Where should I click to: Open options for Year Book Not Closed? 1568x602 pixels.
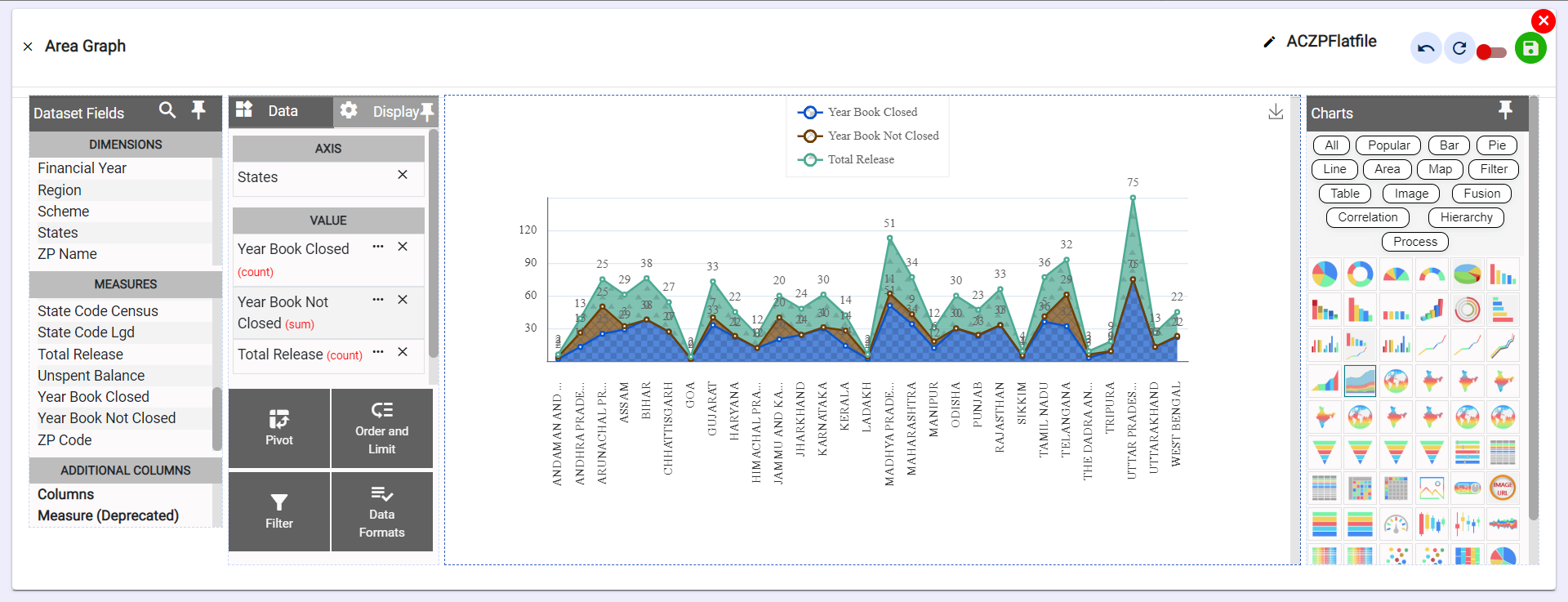[377, 300]
